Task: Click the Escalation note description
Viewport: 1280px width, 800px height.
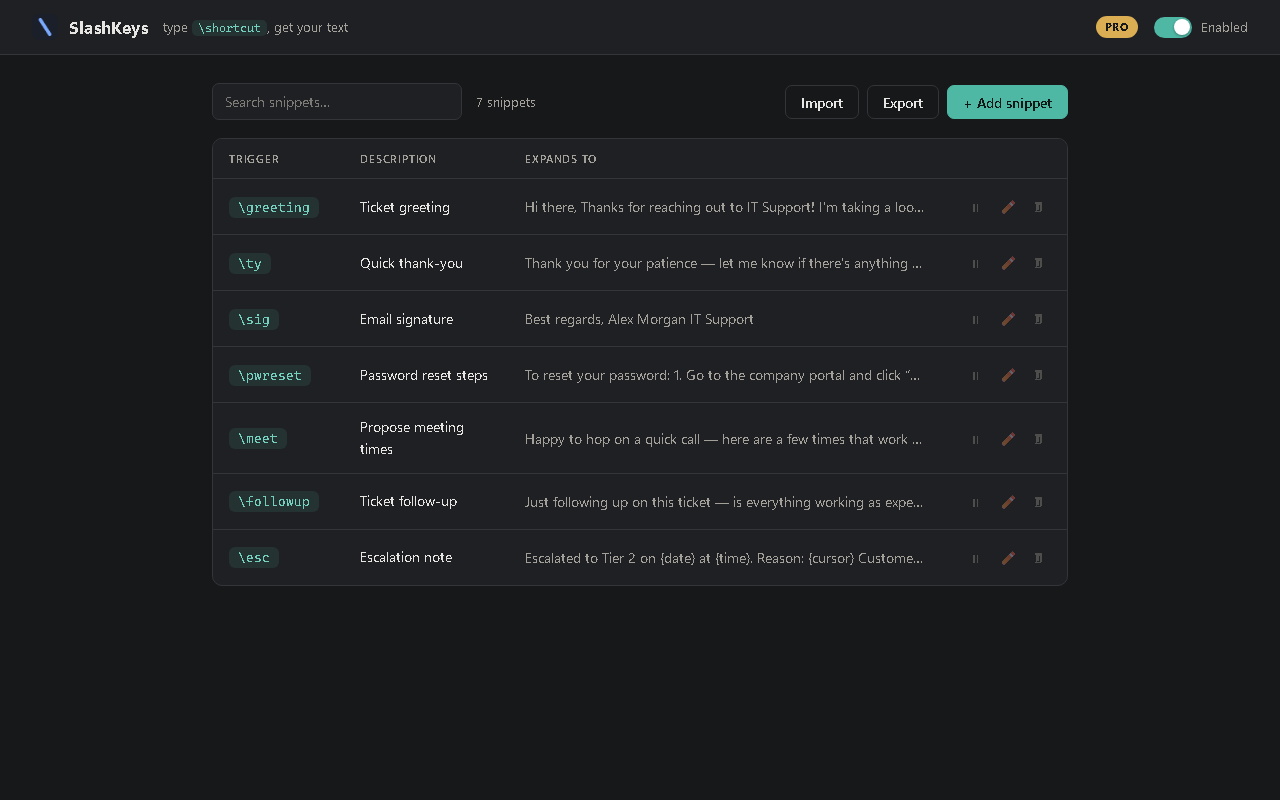Action: pos(406,557)
